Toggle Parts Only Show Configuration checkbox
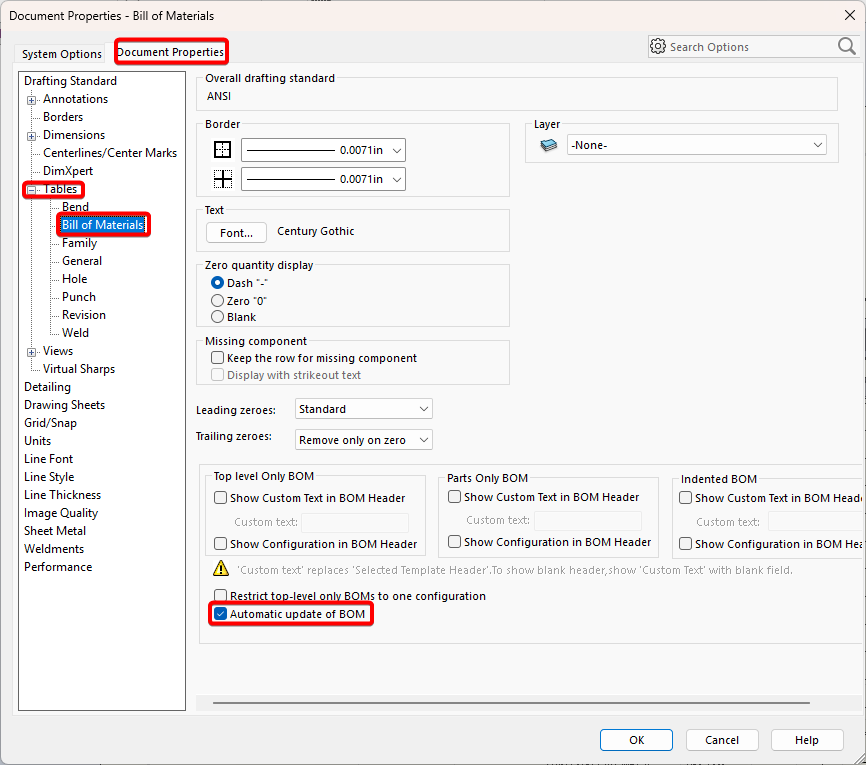Image resolution: width=866 pixels, height=765 pixels. 455,542
